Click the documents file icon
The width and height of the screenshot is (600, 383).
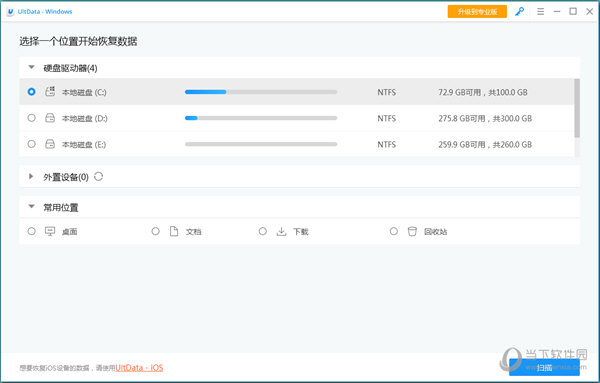pos(174,231)
